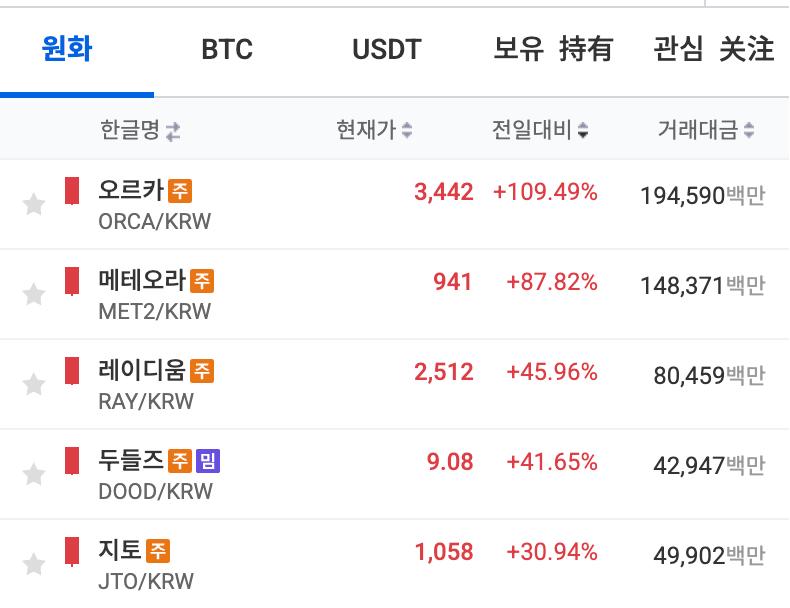Image resolution: width=790 pixels, height=608 pixels.
Task: Open the 오르카 ORCA/KRW coin link
Action: point(131,190)
